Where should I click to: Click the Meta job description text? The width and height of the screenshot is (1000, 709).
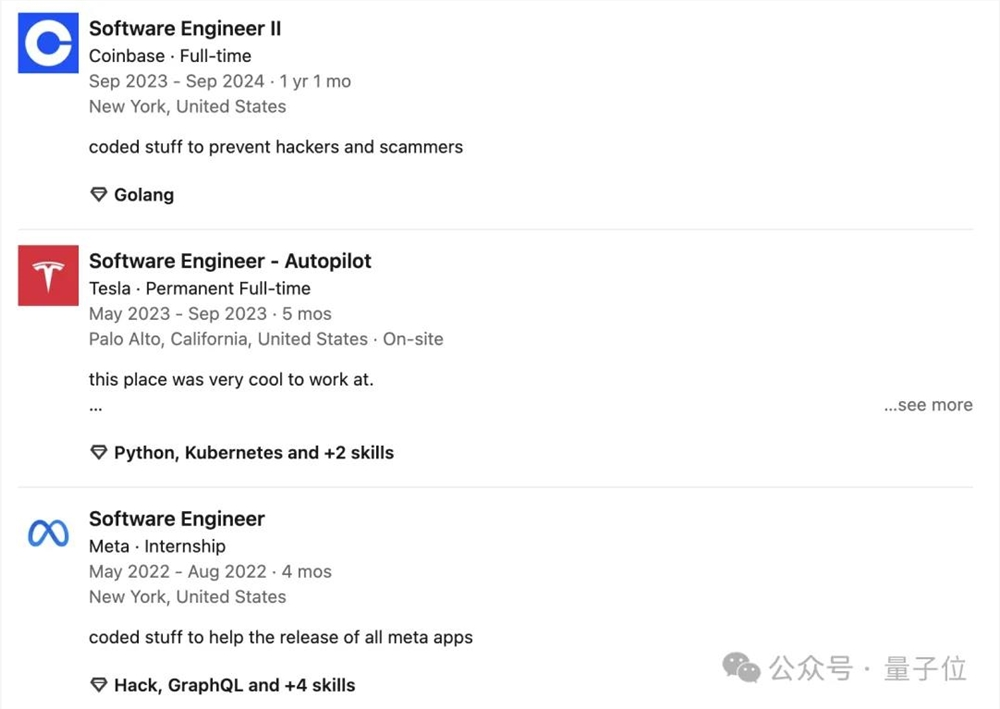[281, 637]
